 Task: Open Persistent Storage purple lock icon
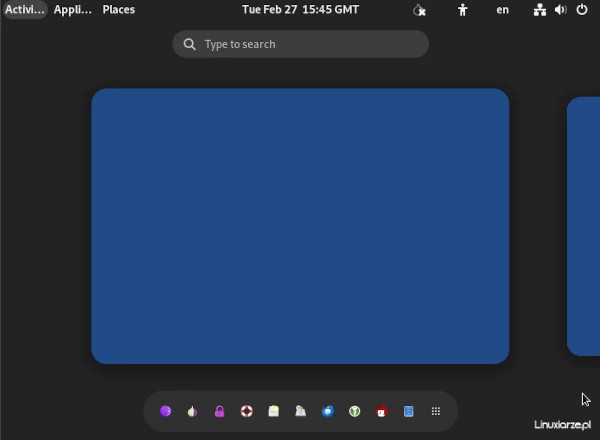coord(220,411)
